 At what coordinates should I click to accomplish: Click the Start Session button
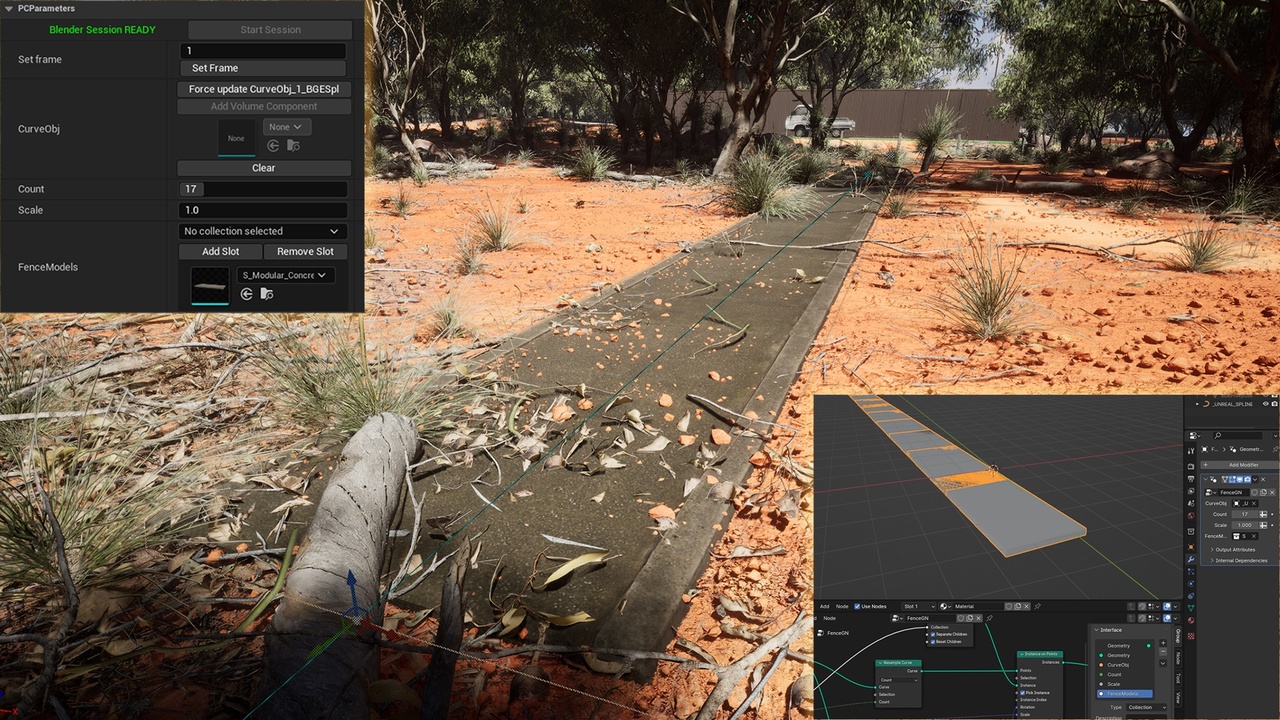point(270,30)
